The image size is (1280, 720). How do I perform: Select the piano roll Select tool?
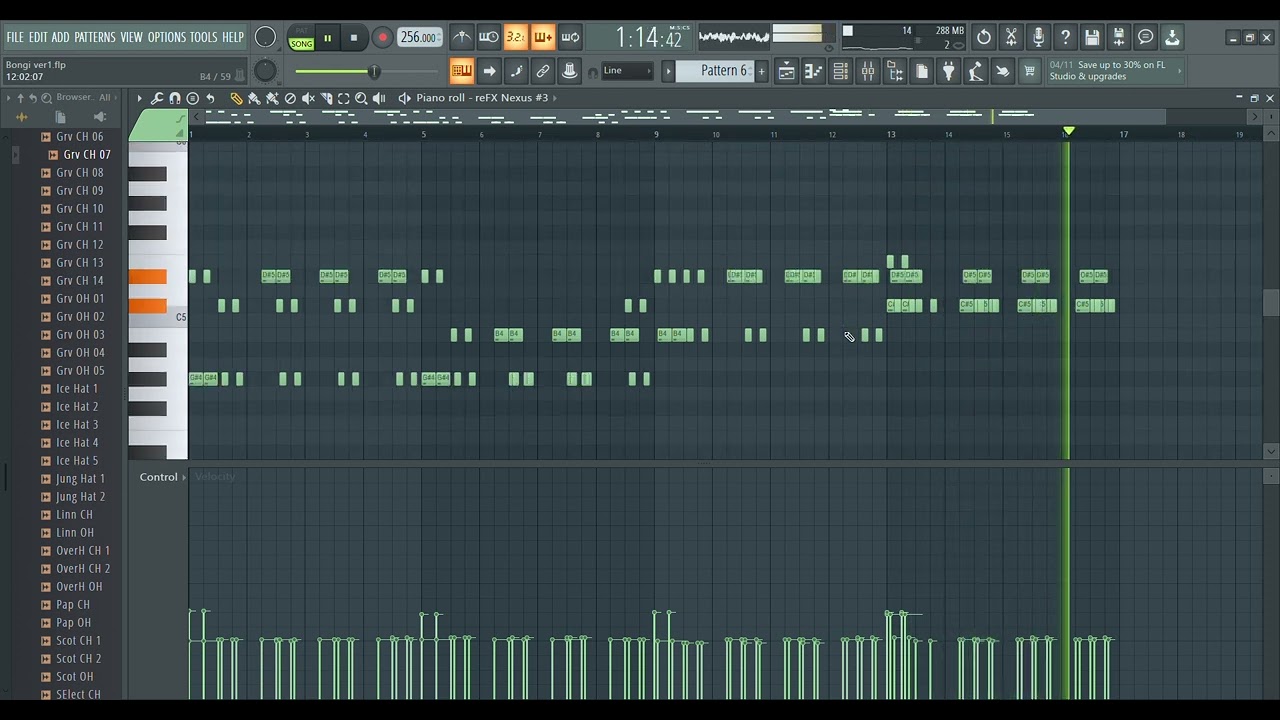(343, 98)
